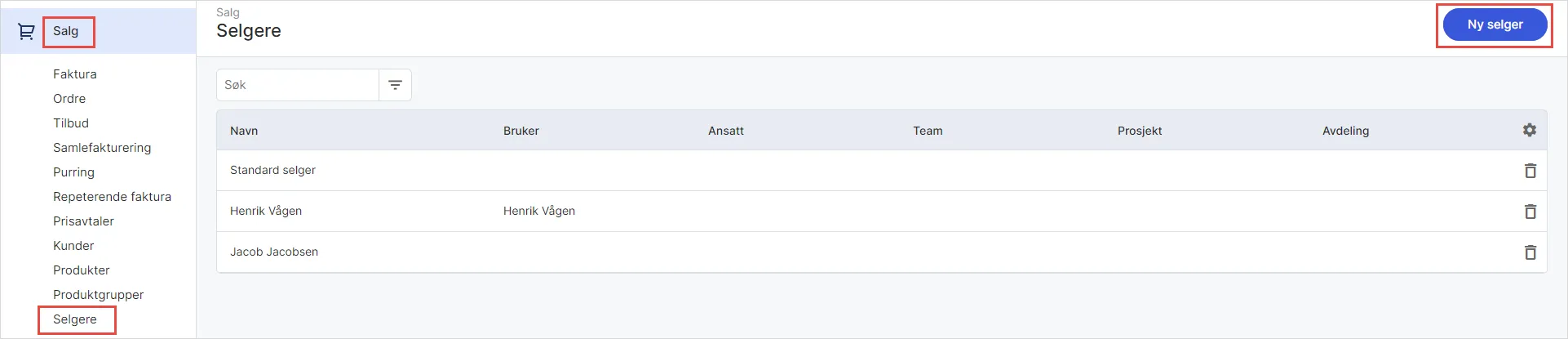Open the Kunder list

click(x=73, y=246)
